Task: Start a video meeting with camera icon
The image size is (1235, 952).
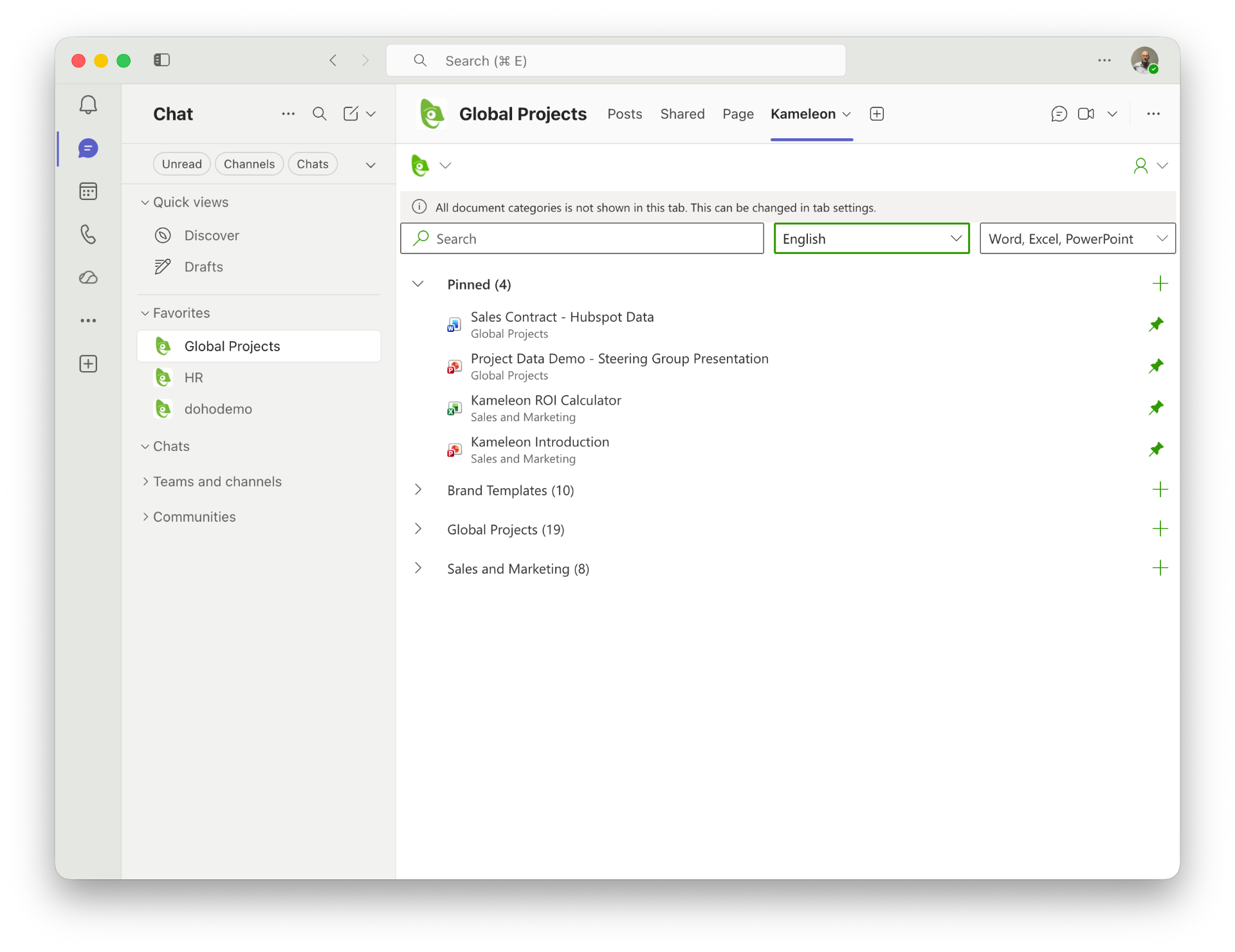Action: (x=1086, y=114)
